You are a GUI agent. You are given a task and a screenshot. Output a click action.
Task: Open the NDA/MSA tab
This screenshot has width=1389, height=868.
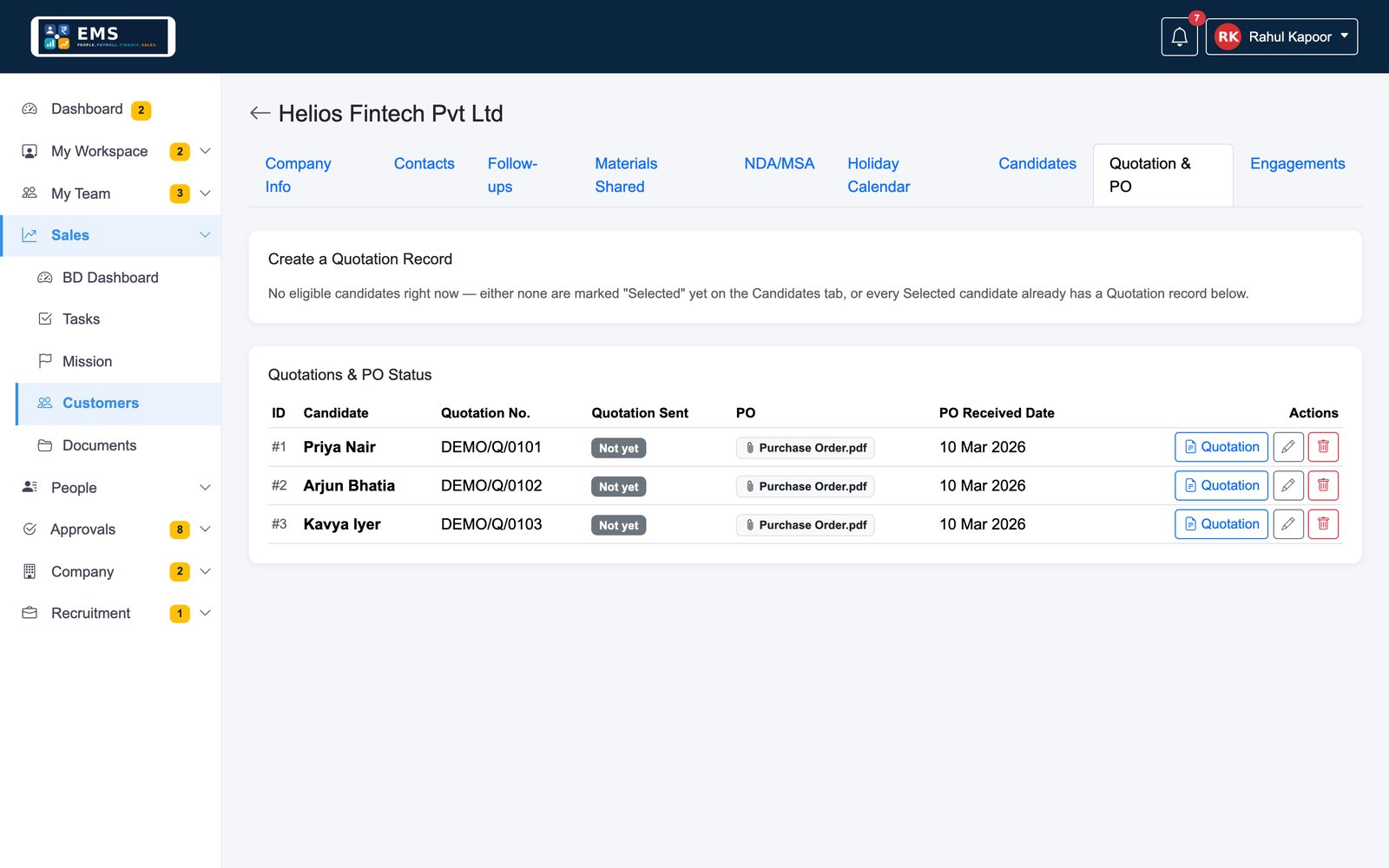[780, 164]
